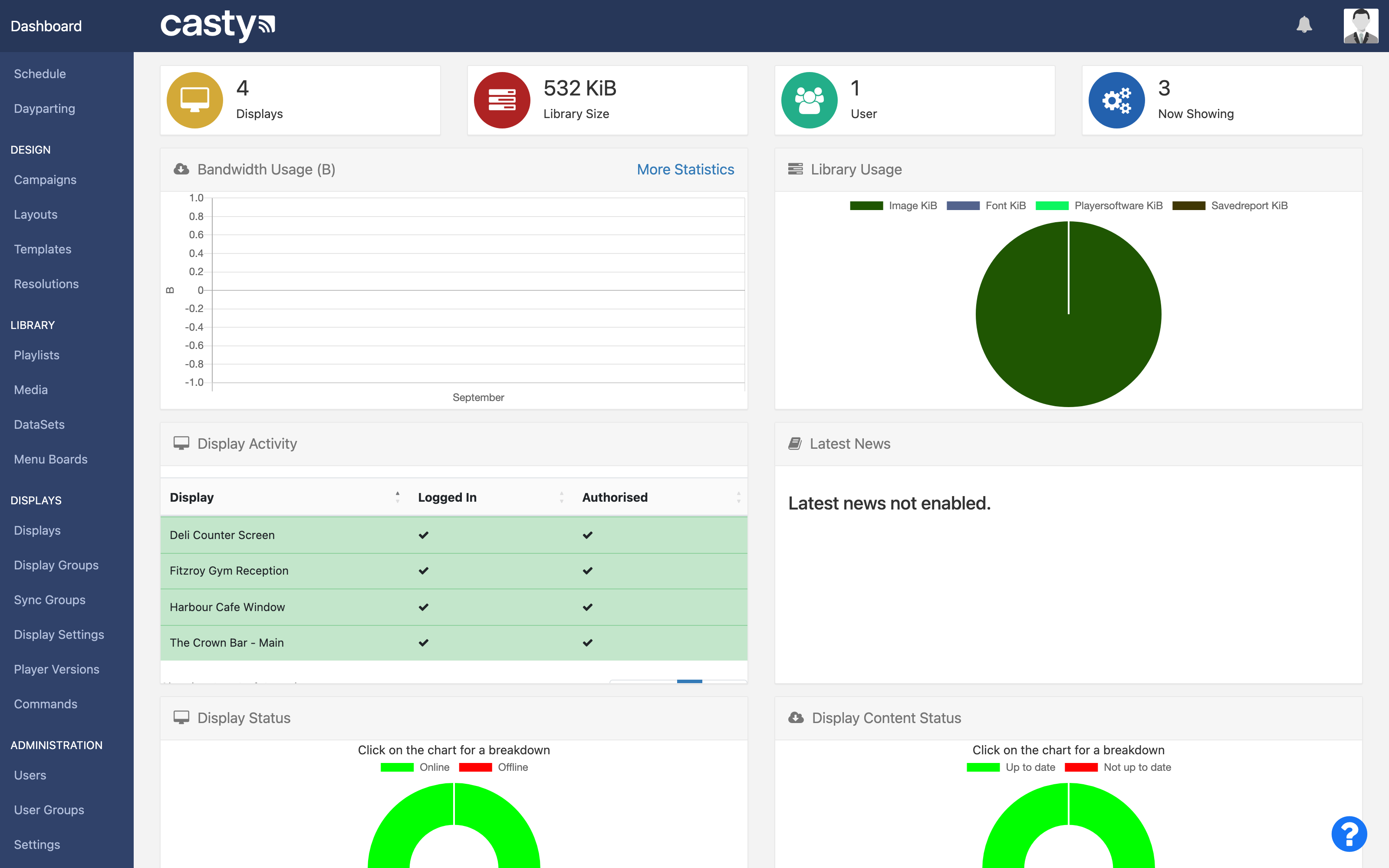Open Dayparting in the sidebar
The width and height of the screenshot is (1389, 868).
(x=44, y=108)
